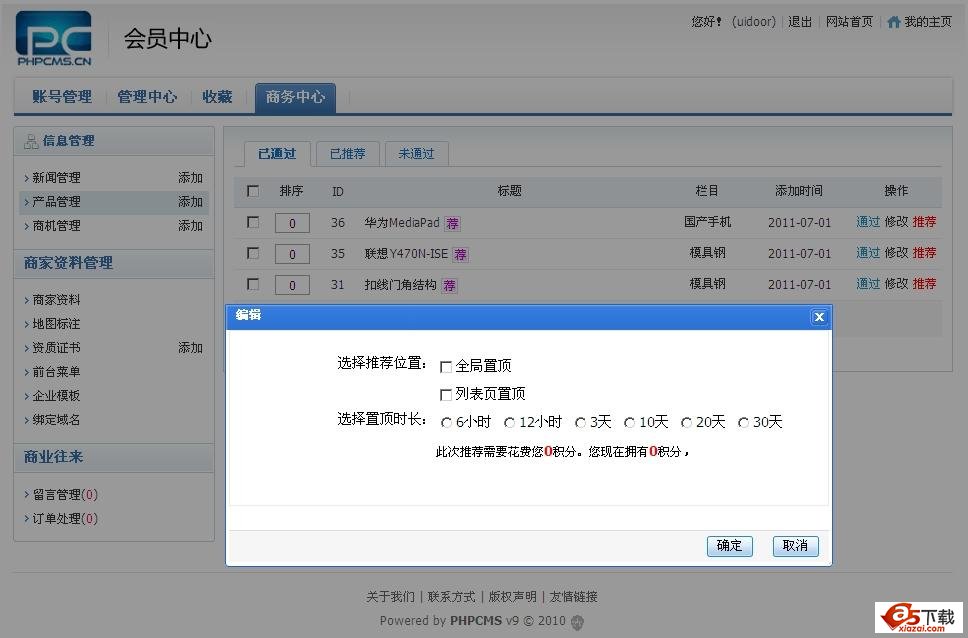Click 推荐 for 扣线门角结构

click(924, 284)
